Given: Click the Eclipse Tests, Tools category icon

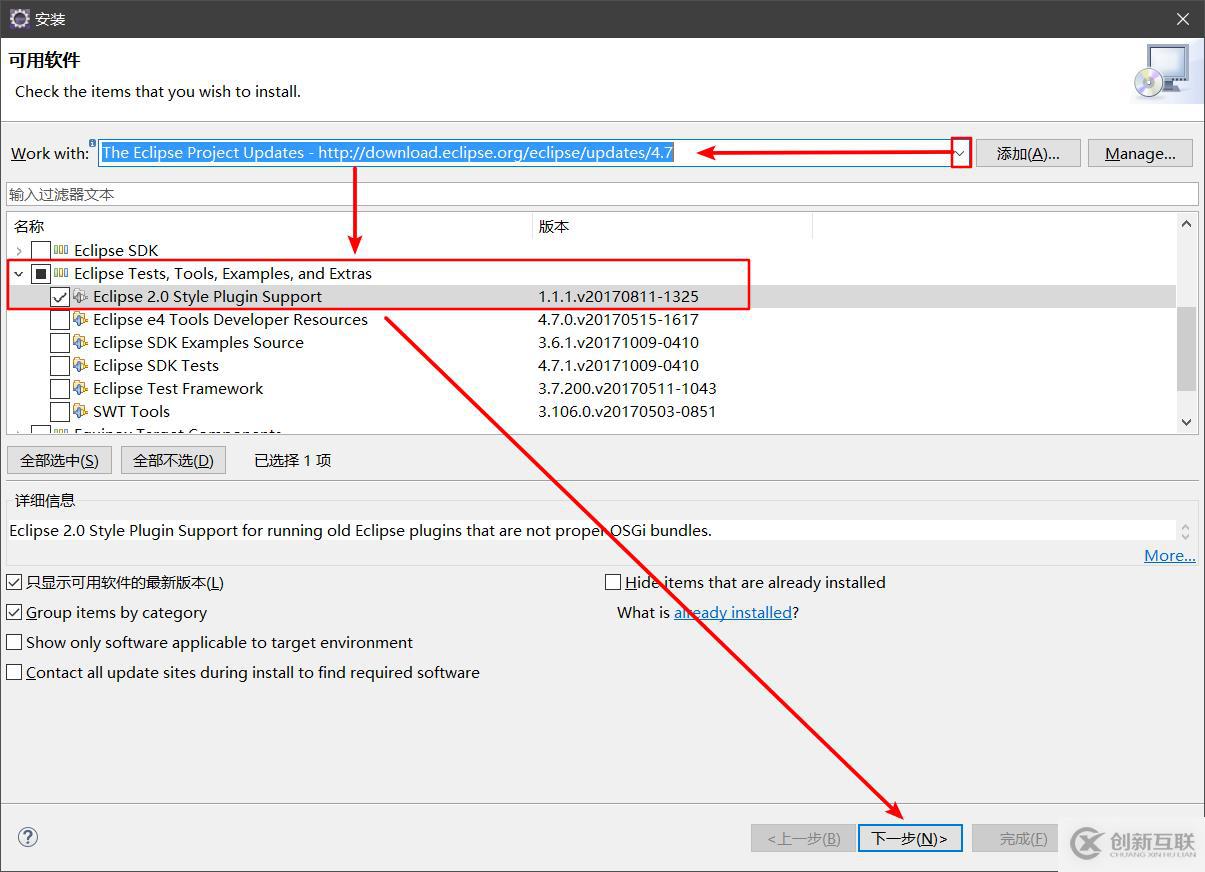Looking at the screenshot, I should coord(62,273).
